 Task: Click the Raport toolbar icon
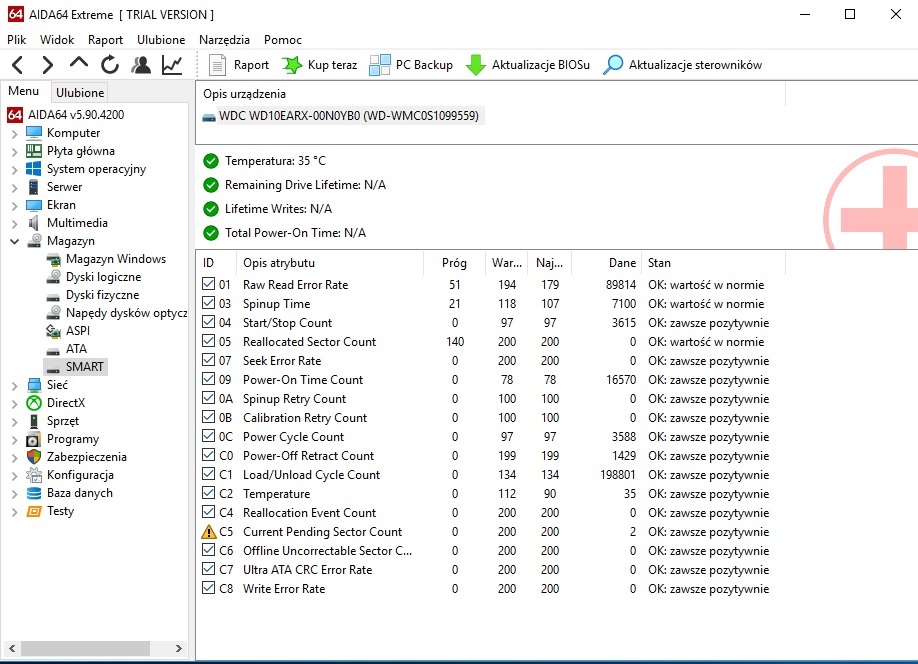(217, 64)
